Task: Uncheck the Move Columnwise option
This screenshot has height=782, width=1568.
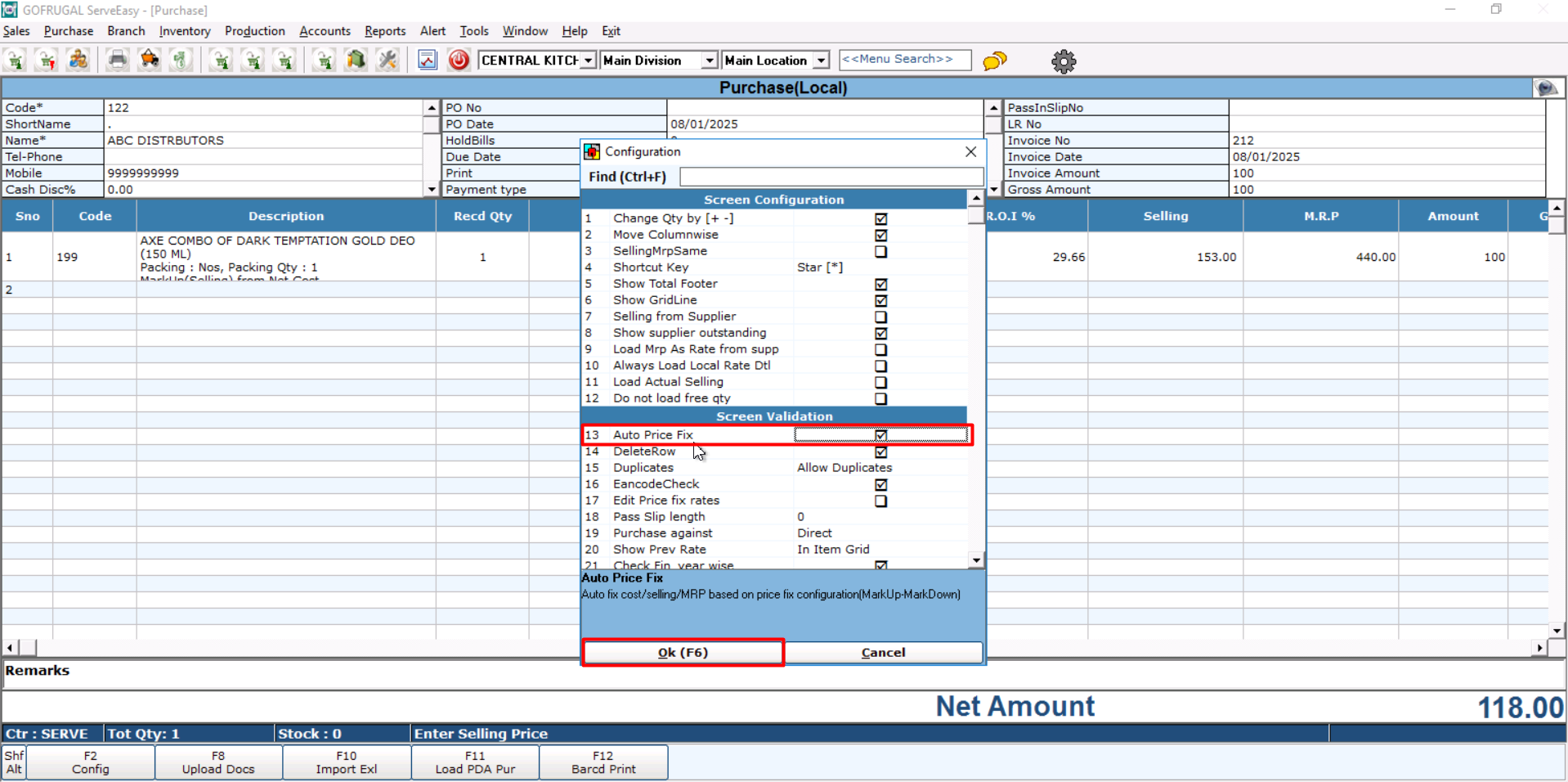Action: tap(880, 235)
